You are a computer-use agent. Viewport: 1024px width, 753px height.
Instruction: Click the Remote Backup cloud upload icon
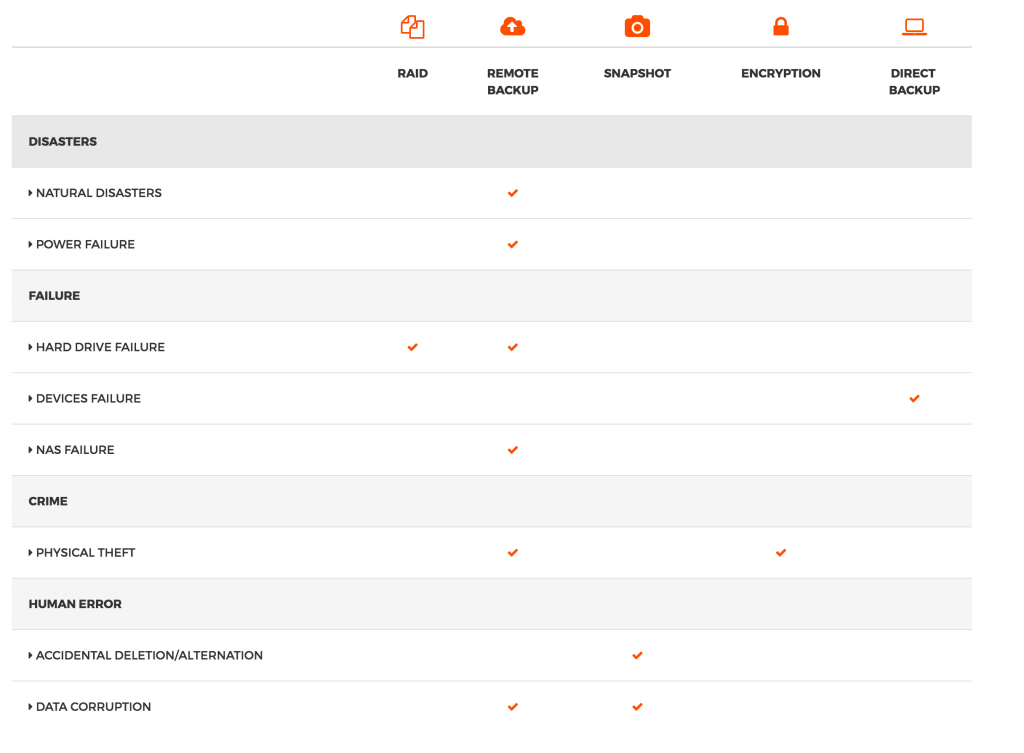[x=512, y=27]
